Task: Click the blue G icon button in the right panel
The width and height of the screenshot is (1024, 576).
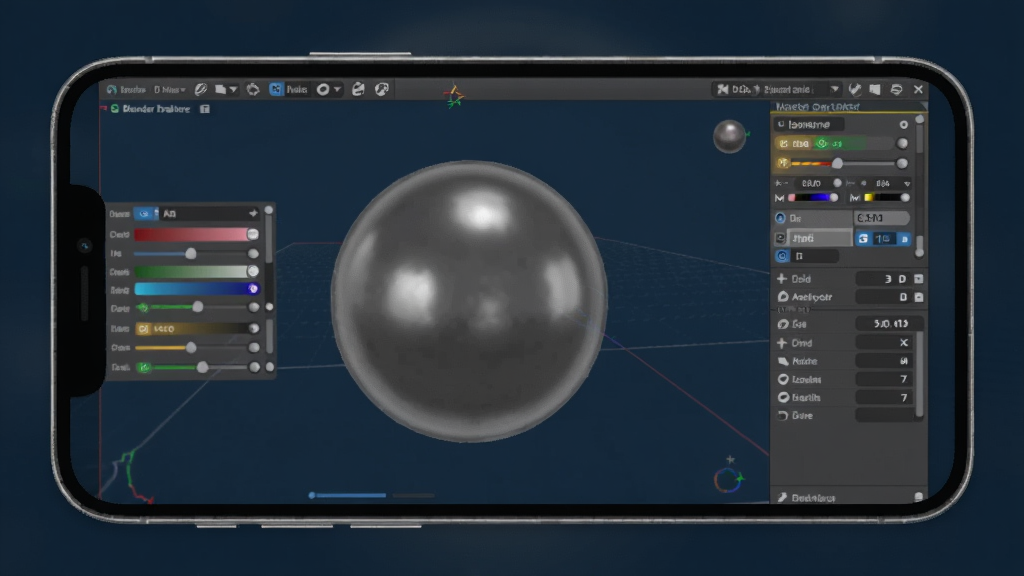Action: pyautogui.click(x=863, y=239)
